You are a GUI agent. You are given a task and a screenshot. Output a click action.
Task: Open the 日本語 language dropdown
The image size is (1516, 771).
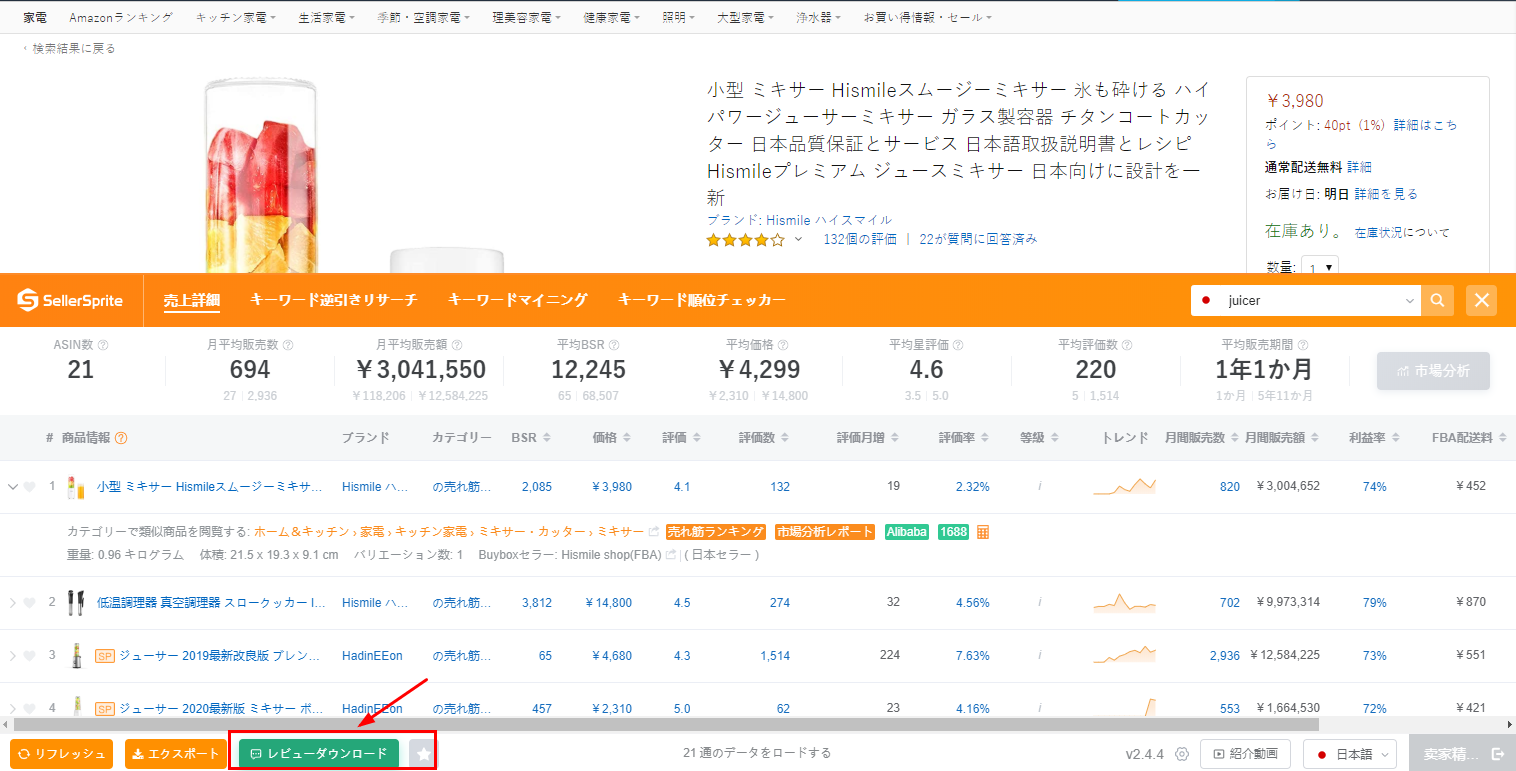pos(1350,754)
